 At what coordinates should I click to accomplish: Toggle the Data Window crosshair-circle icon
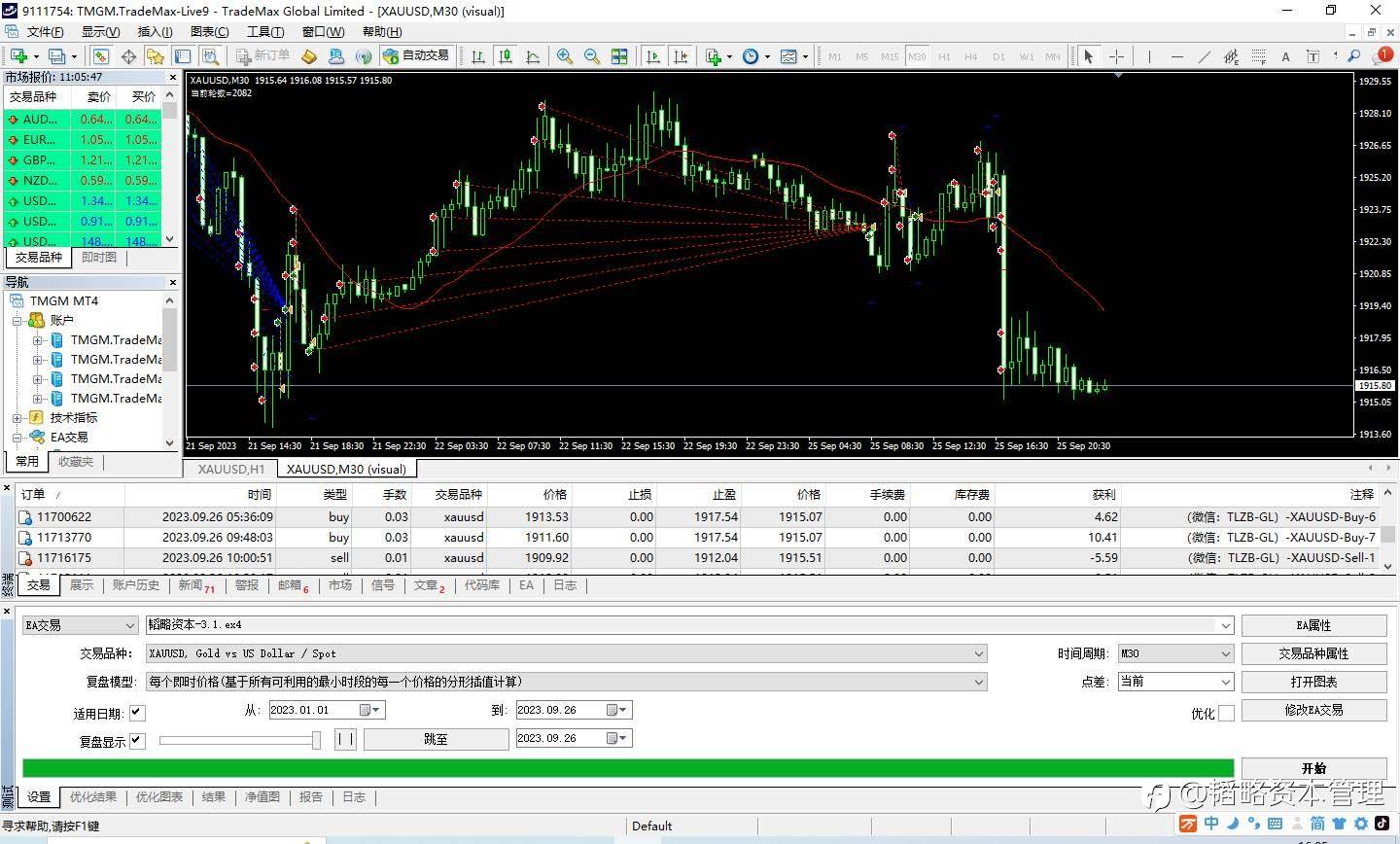point(127,56)
